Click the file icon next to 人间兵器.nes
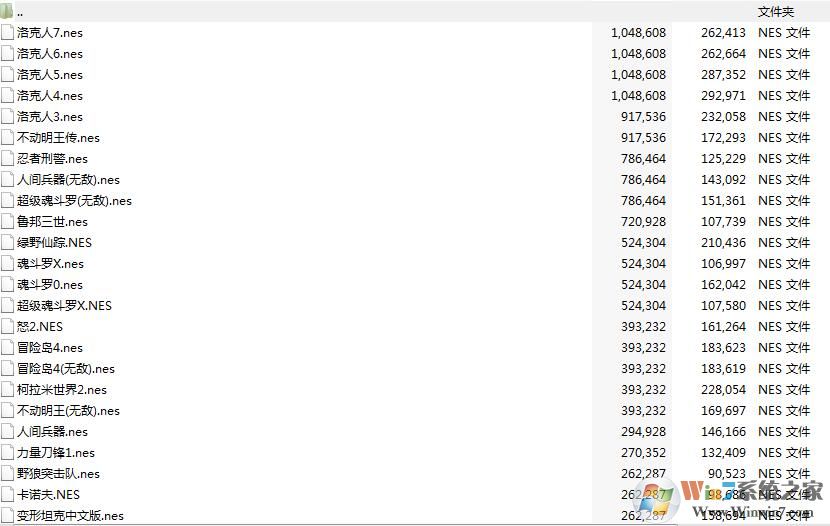 pos(7,431)
